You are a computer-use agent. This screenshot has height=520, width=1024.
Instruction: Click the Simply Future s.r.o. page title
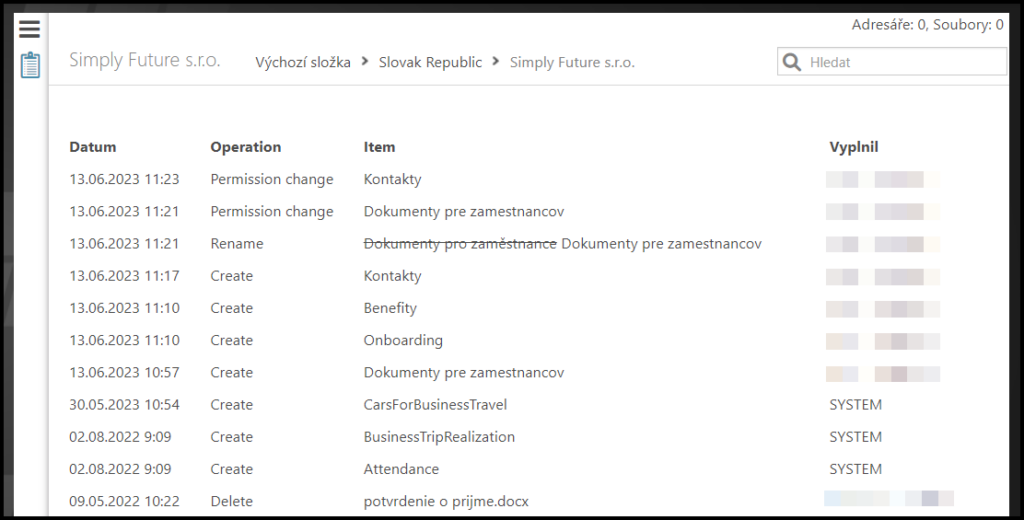coord(145,60)
